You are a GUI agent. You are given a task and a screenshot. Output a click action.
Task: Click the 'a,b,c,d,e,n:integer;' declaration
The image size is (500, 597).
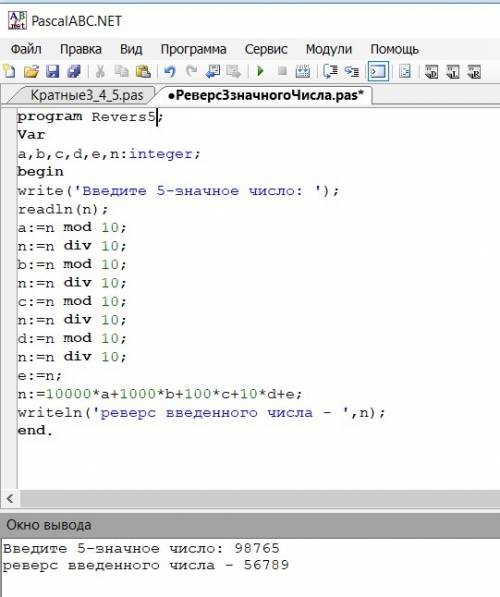[x=109, y=154]
